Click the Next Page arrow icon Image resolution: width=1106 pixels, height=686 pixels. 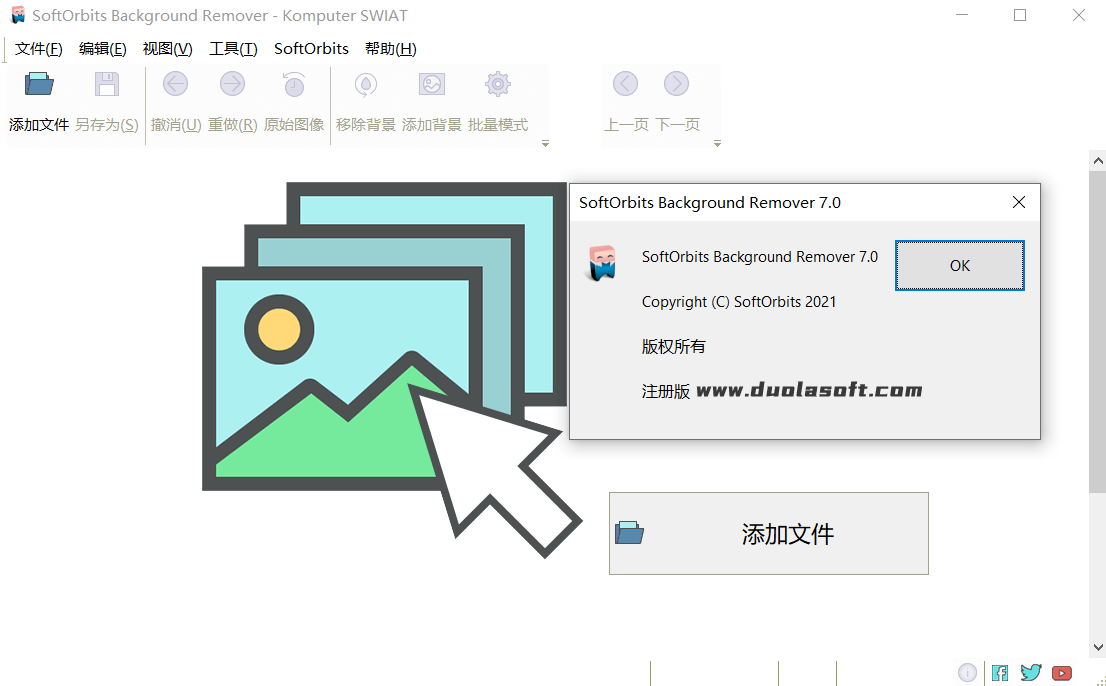click(676, 84)
